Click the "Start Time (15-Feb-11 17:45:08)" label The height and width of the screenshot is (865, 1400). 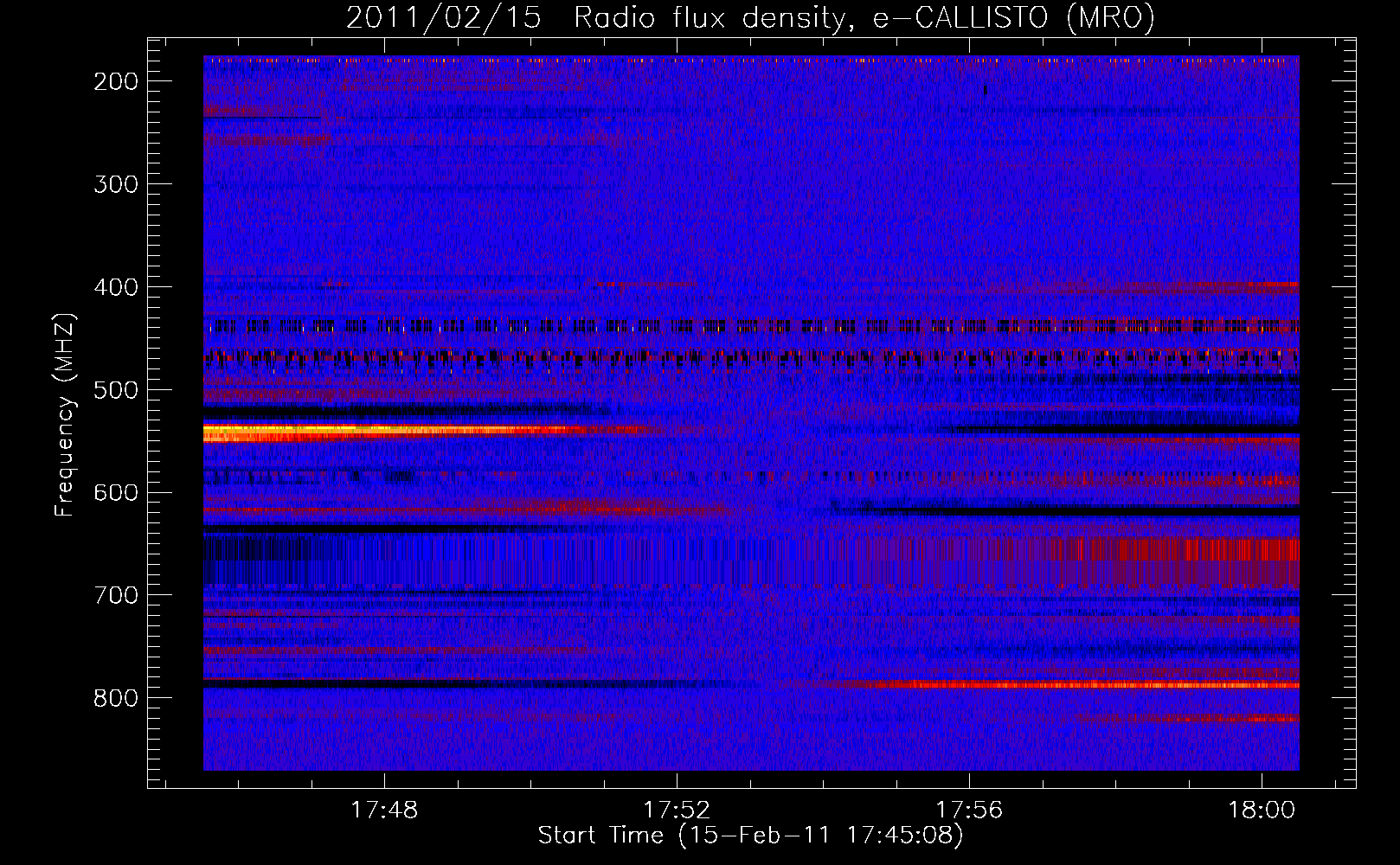click(750, 836)
